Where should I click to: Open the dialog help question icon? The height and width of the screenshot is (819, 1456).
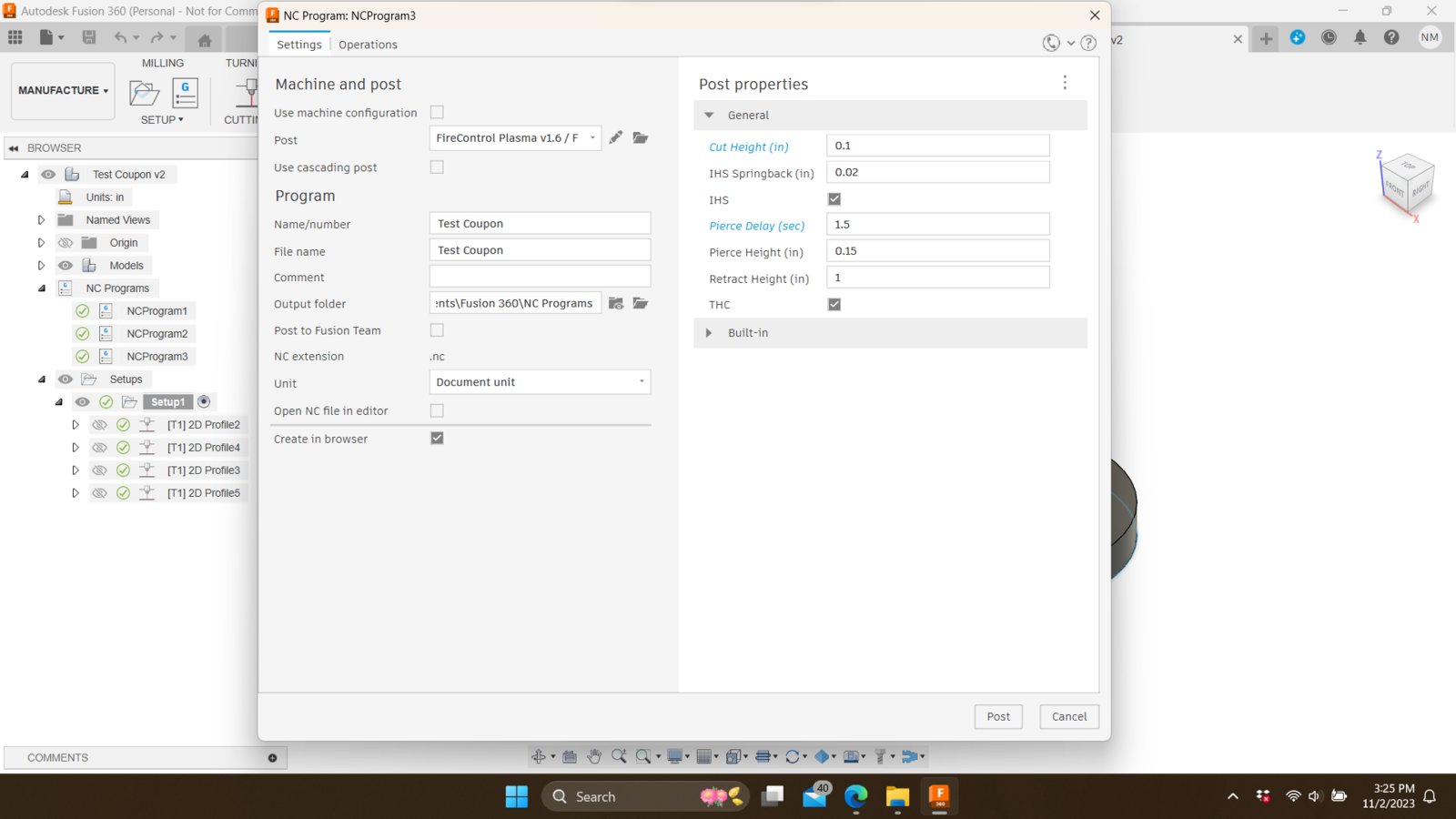(1088, 43)
